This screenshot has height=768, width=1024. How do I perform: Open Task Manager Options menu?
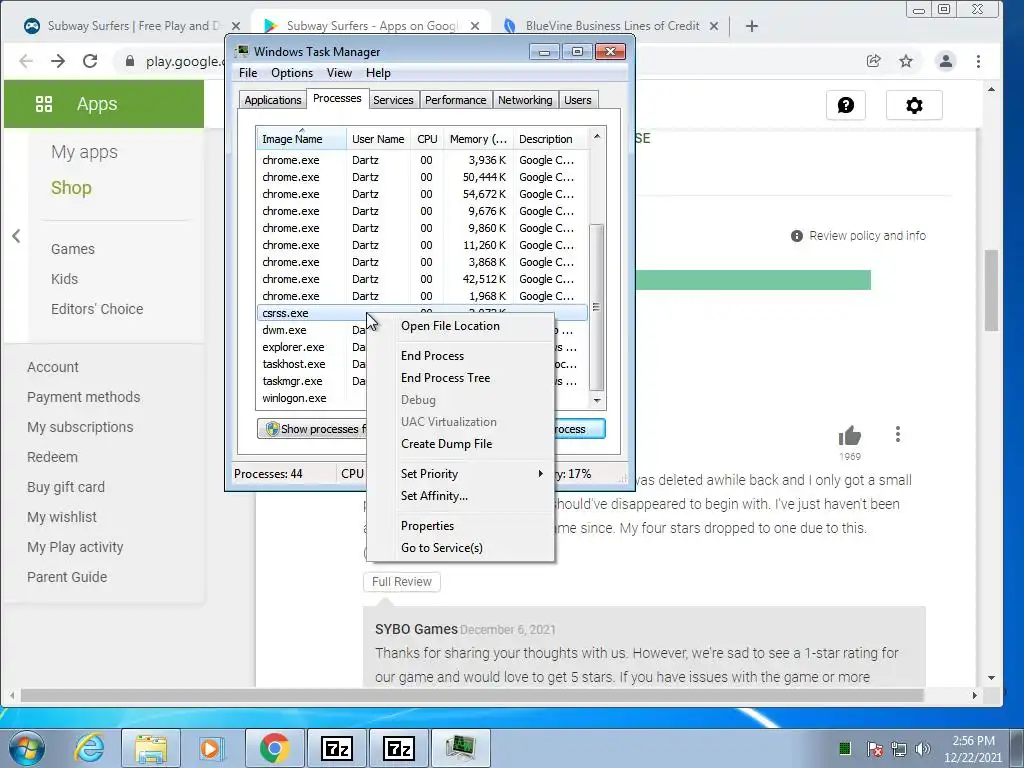[292, 73]
